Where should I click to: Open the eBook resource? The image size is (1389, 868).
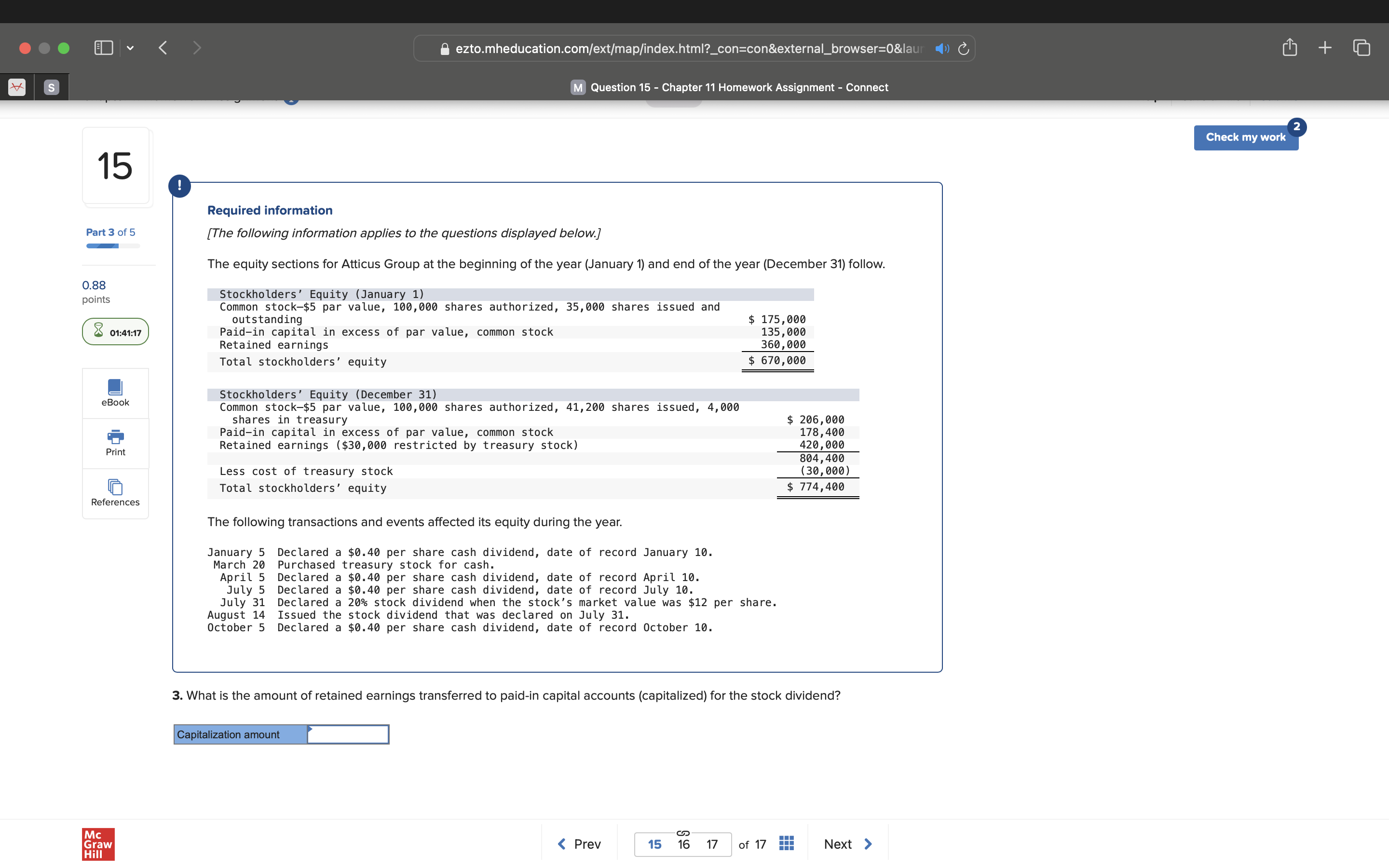115,393
